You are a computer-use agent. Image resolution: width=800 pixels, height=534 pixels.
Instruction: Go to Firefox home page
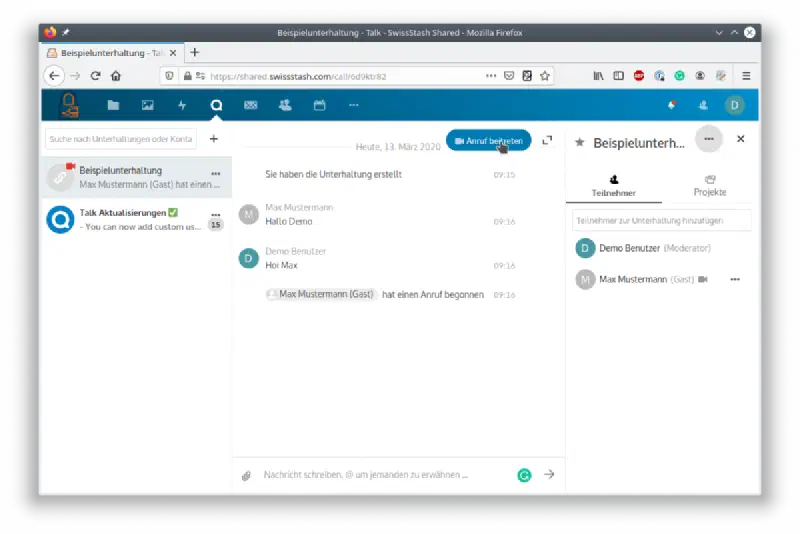(116, 76)
